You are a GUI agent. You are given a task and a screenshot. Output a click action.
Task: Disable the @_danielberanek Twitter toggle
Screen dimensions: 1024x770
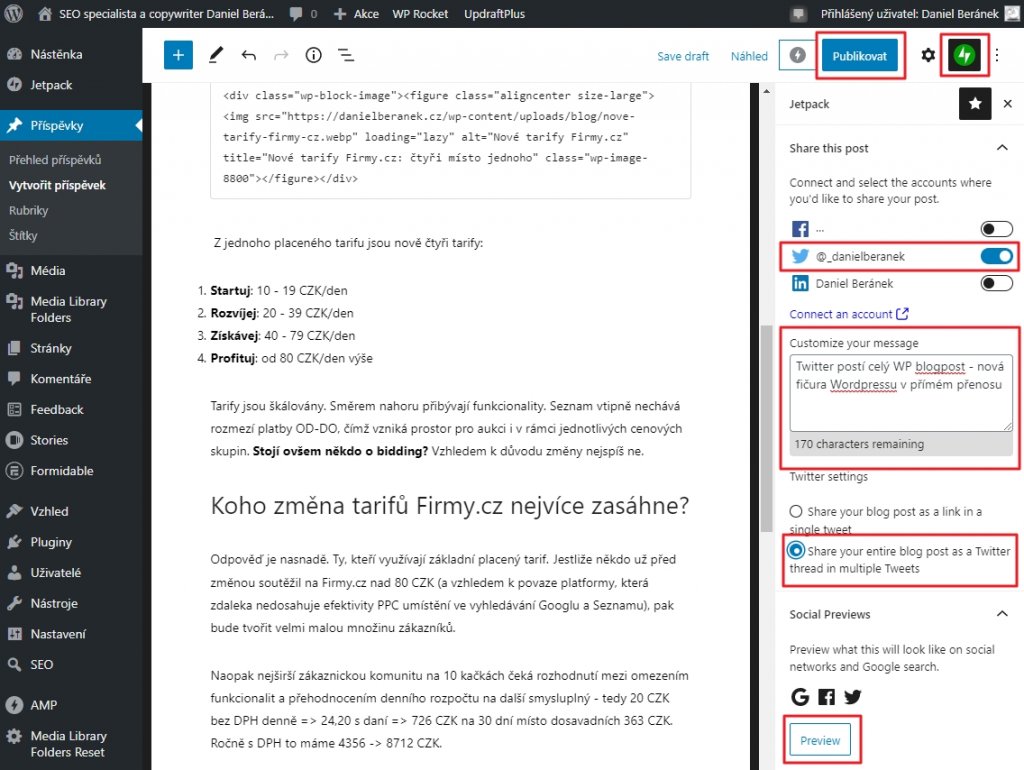(996, 256)
